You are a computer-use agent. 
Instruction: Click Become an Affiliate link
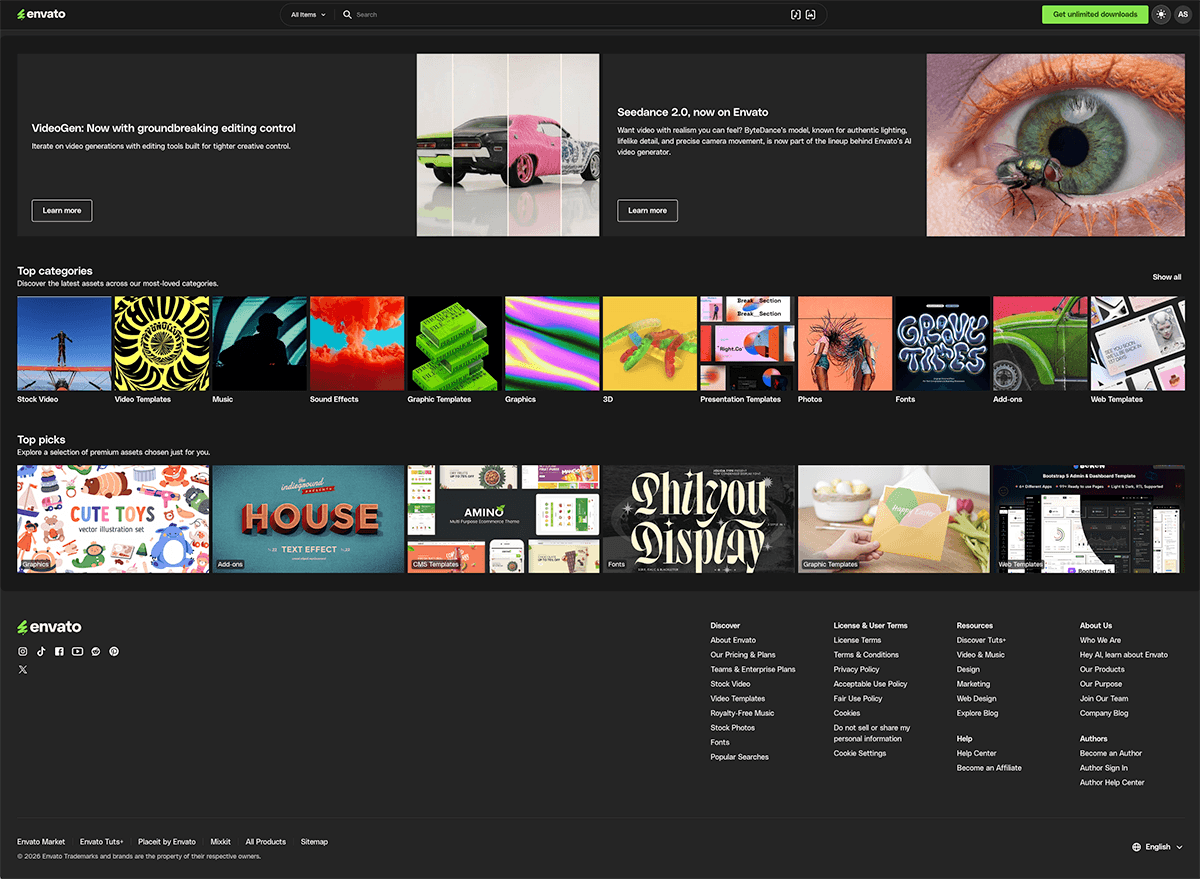989,768
